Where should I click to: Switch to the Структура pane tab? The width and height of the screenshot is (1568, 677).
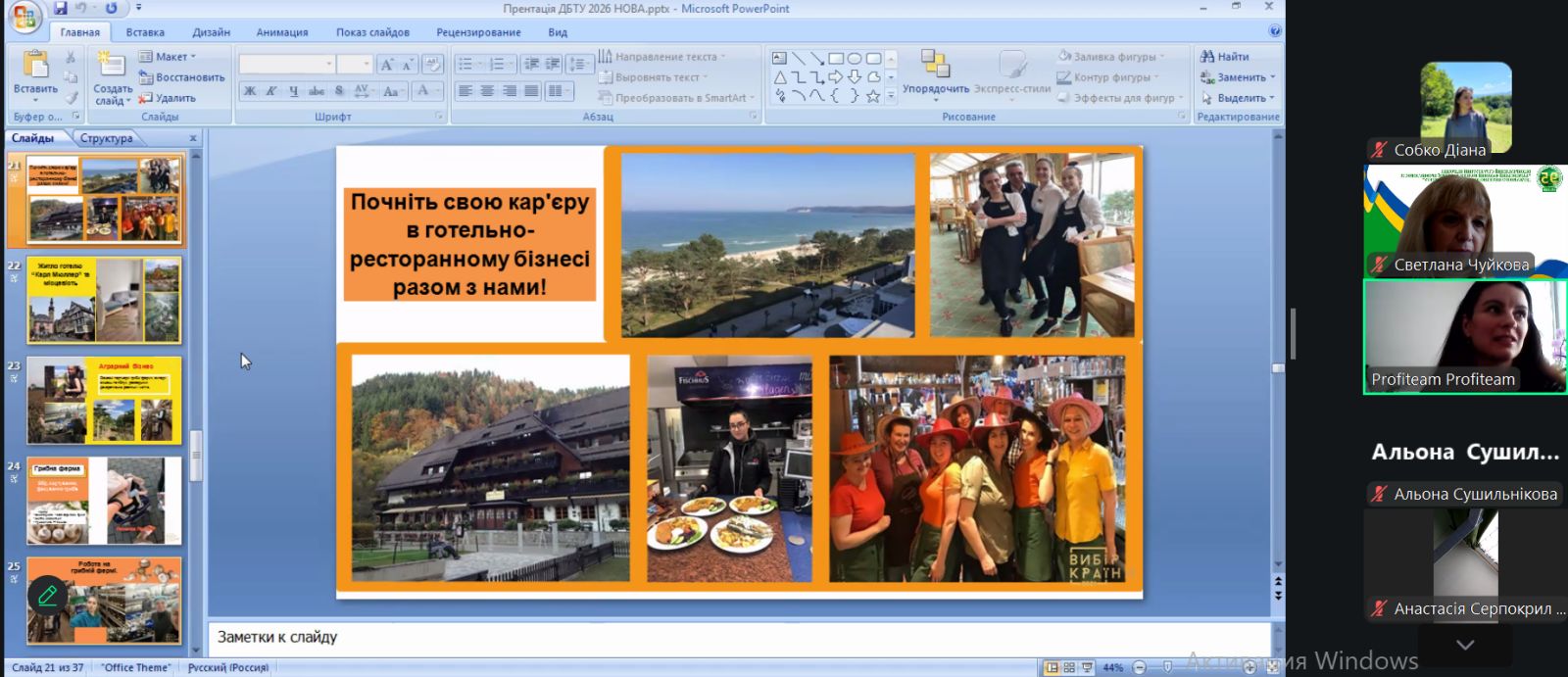coord(106,138)
